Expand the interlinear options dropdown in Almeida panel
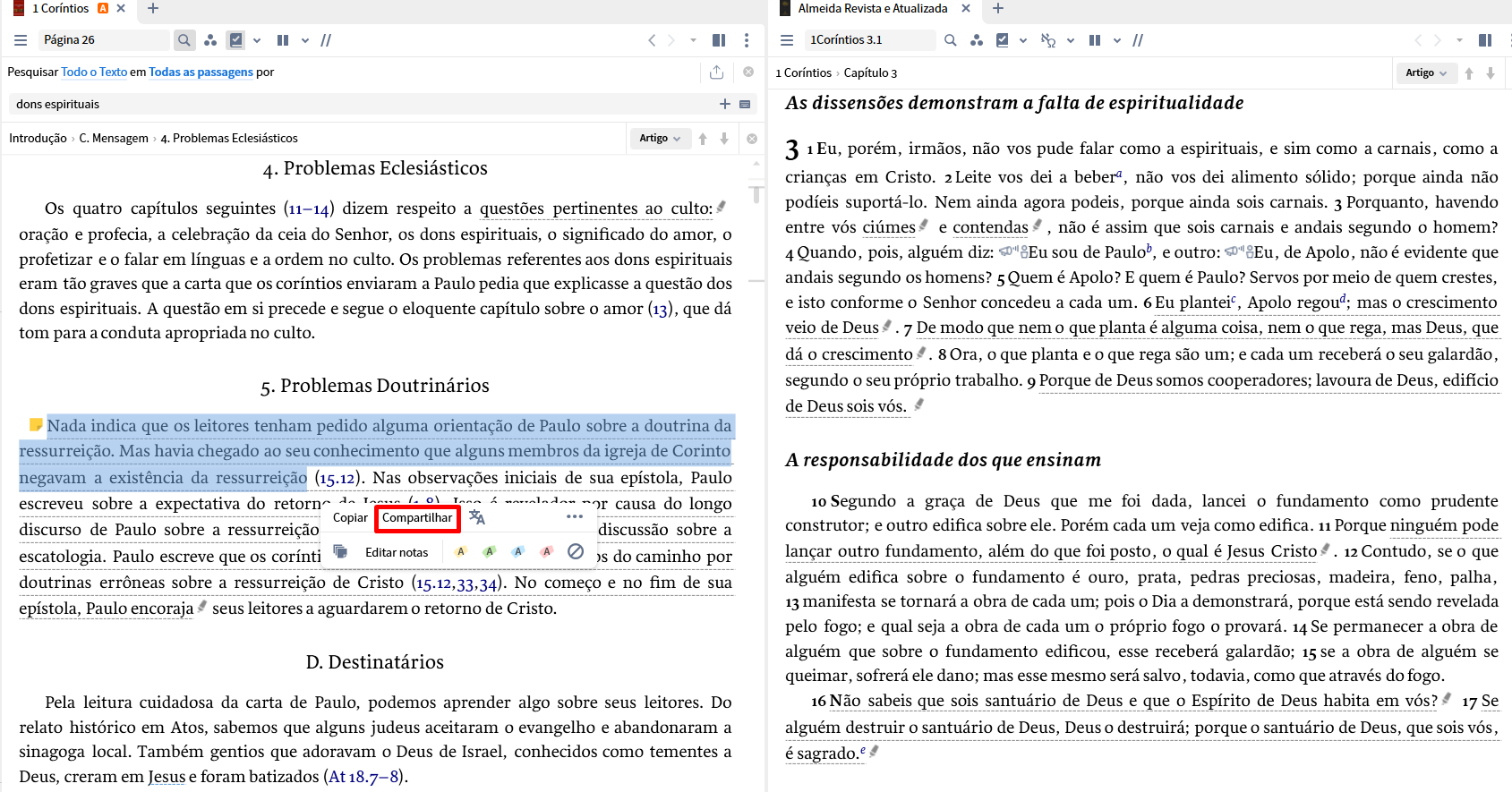 tap(1070, 40)
